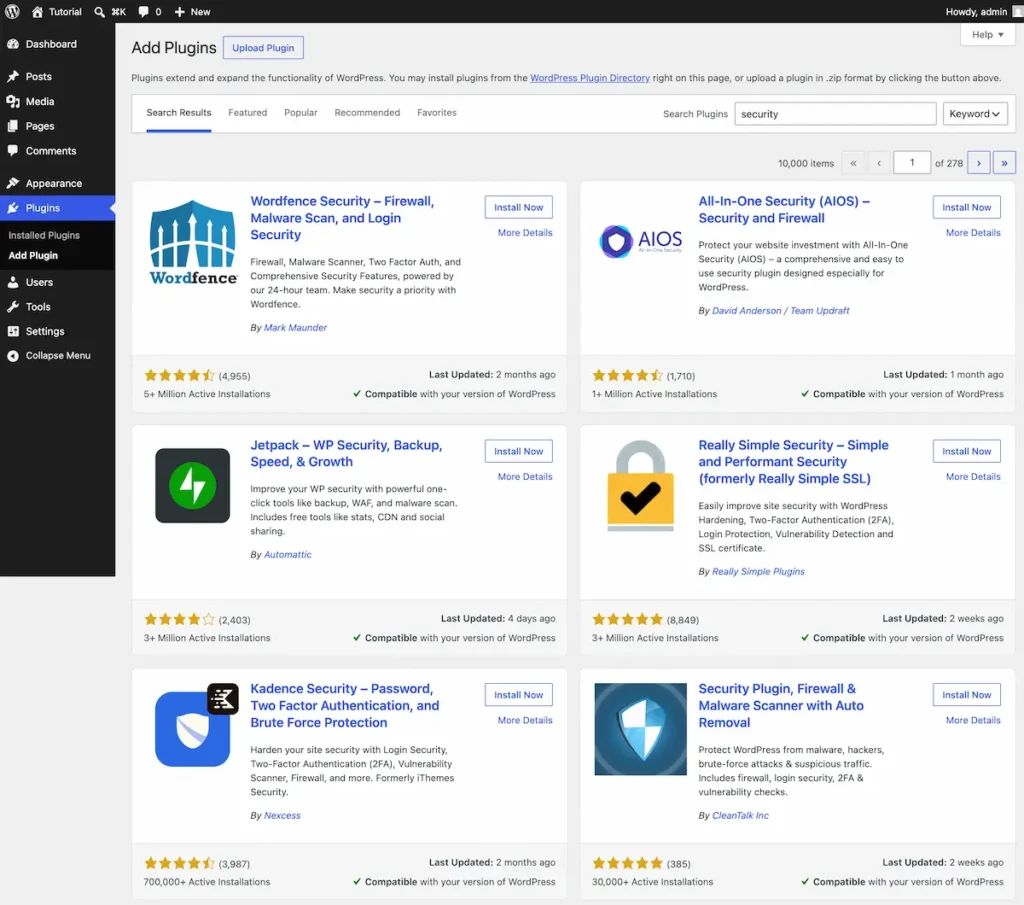Switch to the Search Results tab
1024x905 pixels.
179,112
